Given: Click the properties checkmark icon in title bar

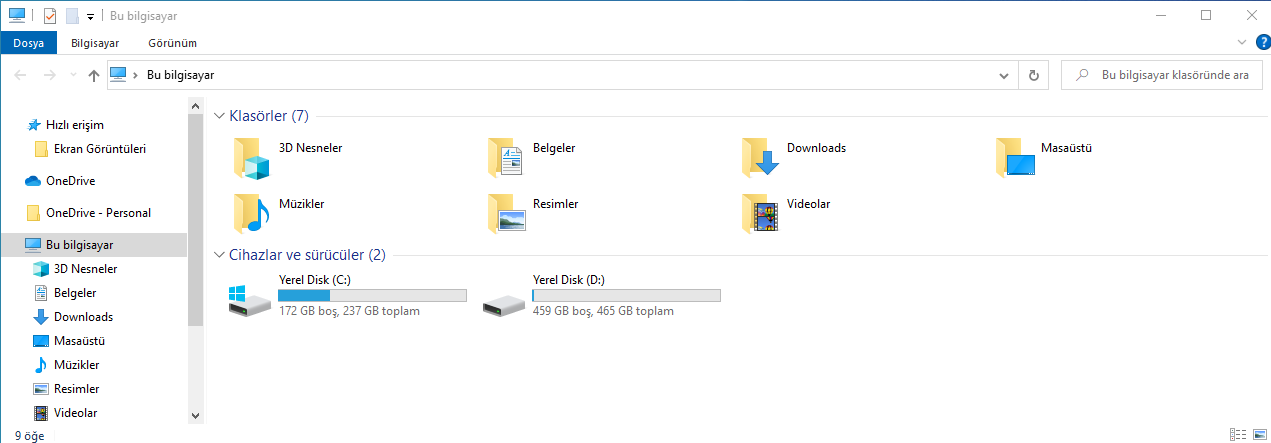Looking at the screenshot, I should click(x=50, y=16).
